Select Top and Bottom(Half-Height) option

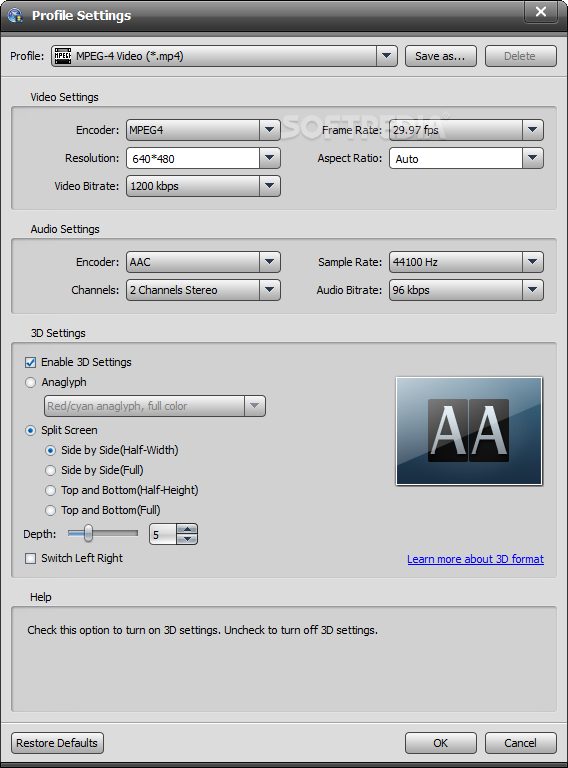click(50, 490)
